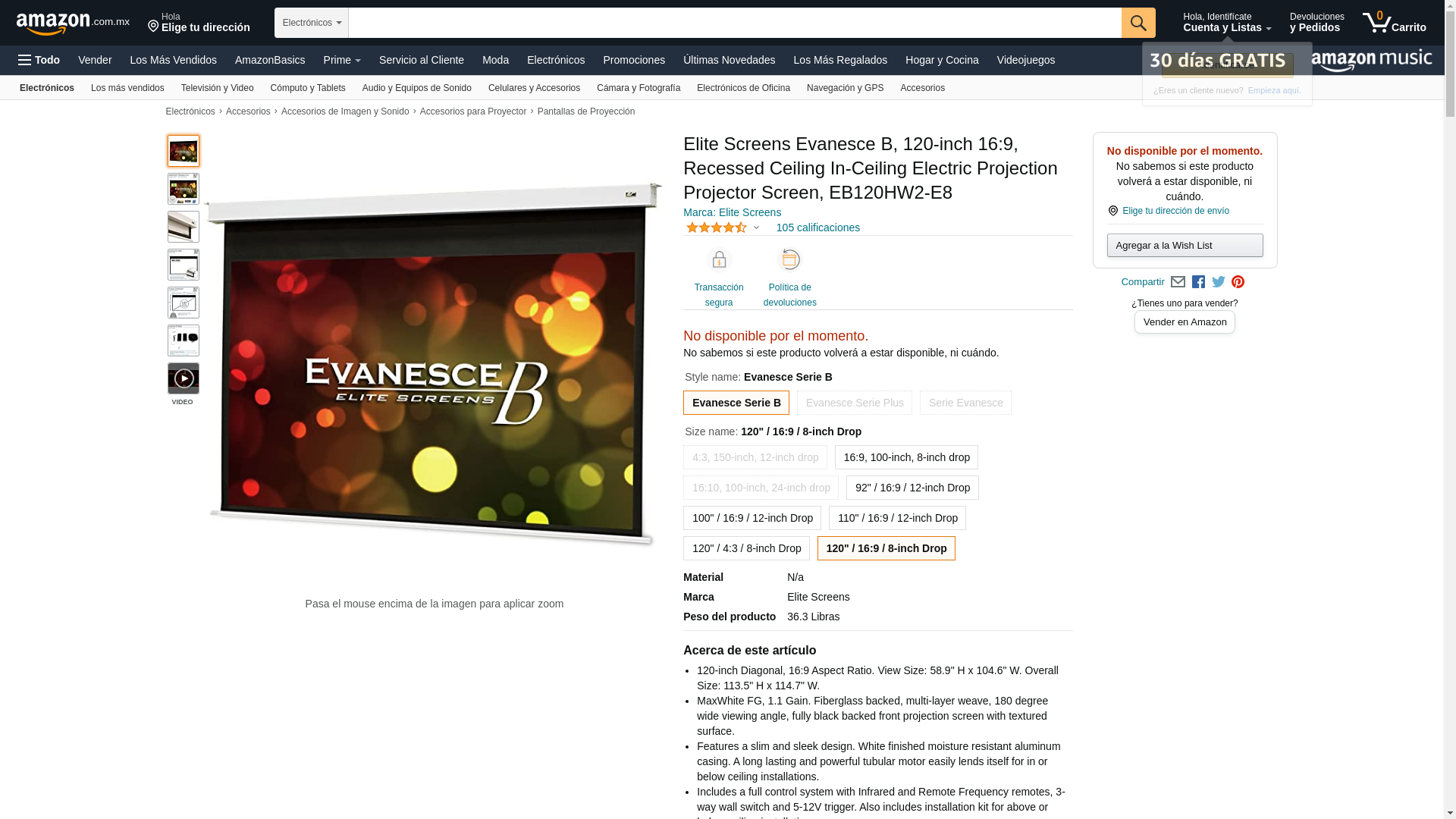
Task: Click the search magnifier button
Action: [x=1137, y=23]
